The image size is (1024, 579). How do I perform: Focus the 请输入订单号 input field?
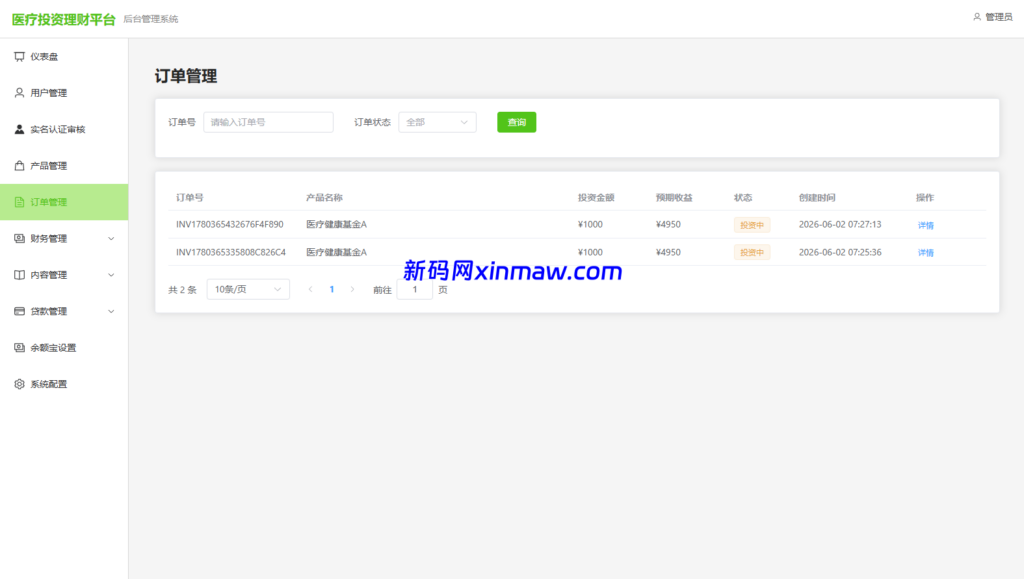(268, 122)
